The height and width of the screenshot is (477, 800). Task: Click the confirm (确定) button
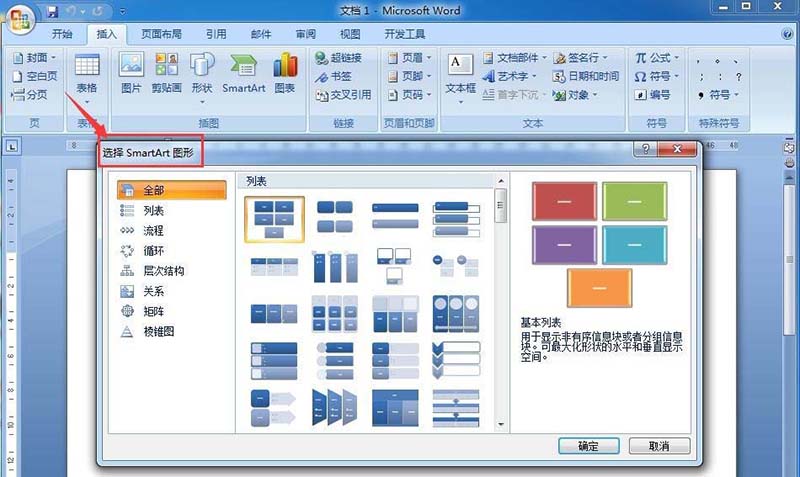coord(588,446)
